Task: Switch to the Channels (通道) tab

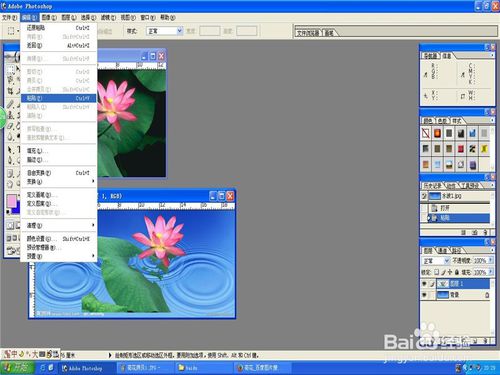Action: tap(443, 250)
